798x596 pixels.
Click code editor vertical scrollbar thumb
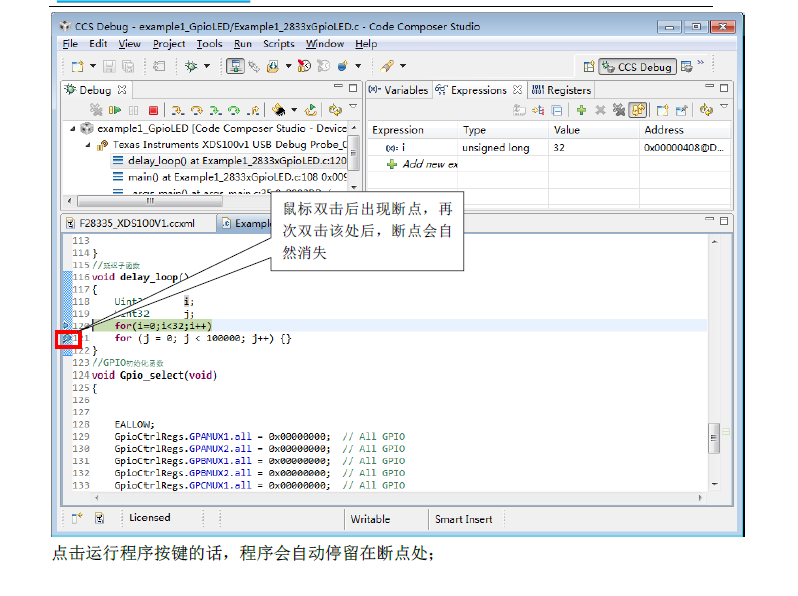pos(714,438)
